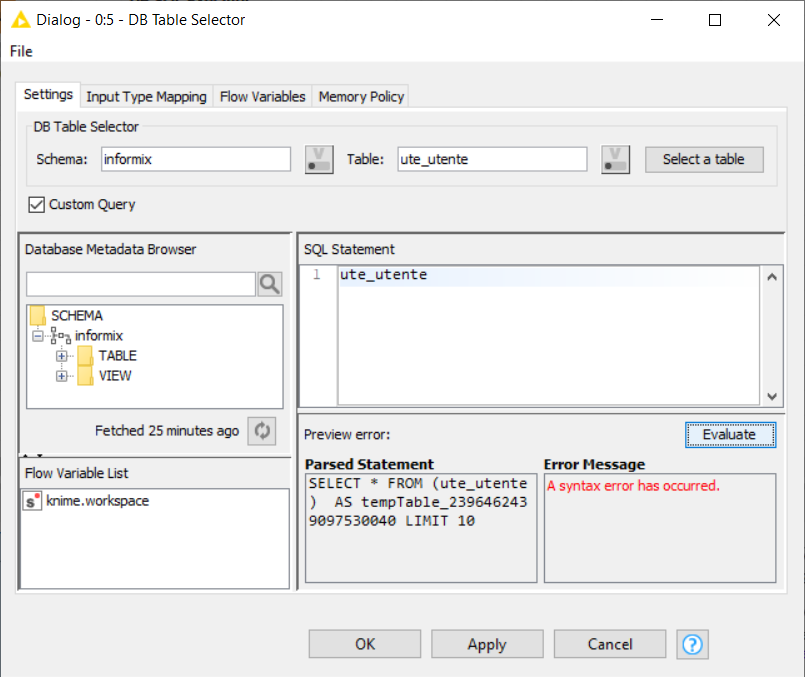Click the Evaluate button
The width and height of the screenshot is (805, 677).
click(730, 434)
